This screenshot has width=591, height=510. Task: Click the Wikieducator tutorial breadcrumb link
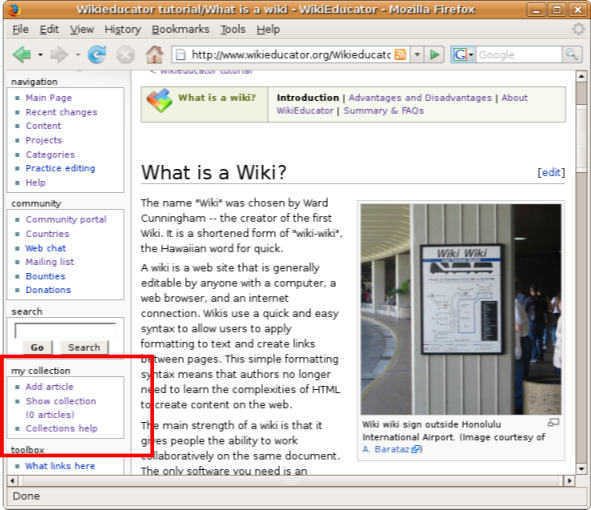[x=206, y=72]
